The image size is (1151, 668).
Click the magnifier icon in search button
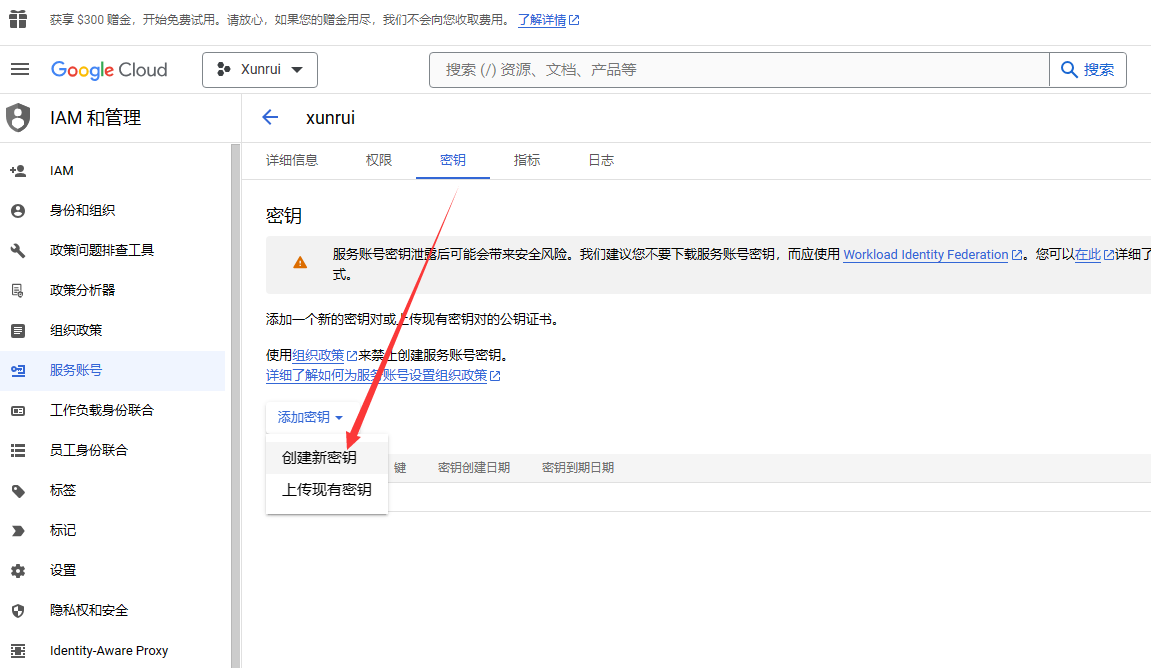click(x=1069, y=70)
